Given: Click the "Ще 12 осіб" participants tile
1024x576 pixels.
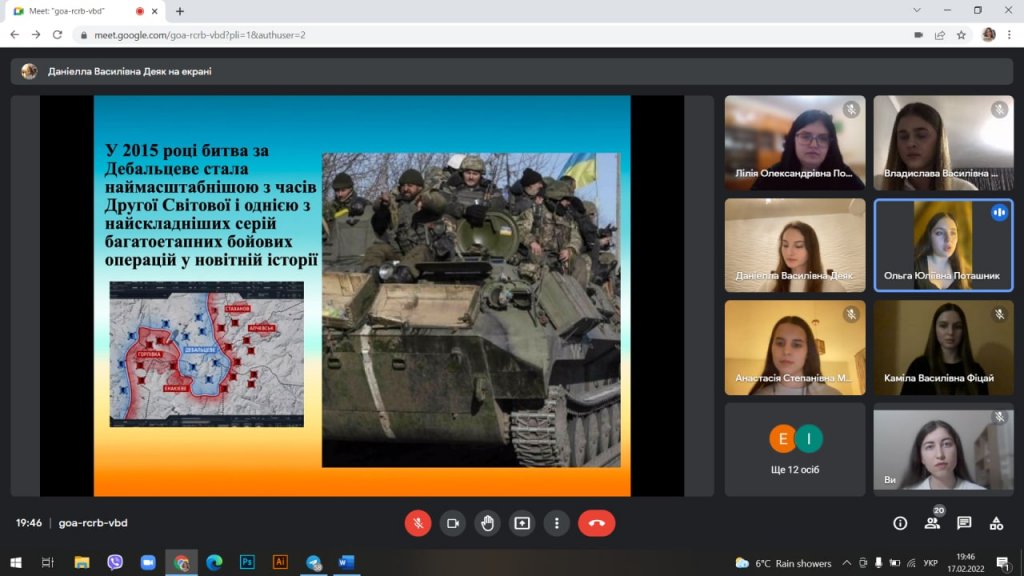Looking at the screenshot, I should click(795, 449).
